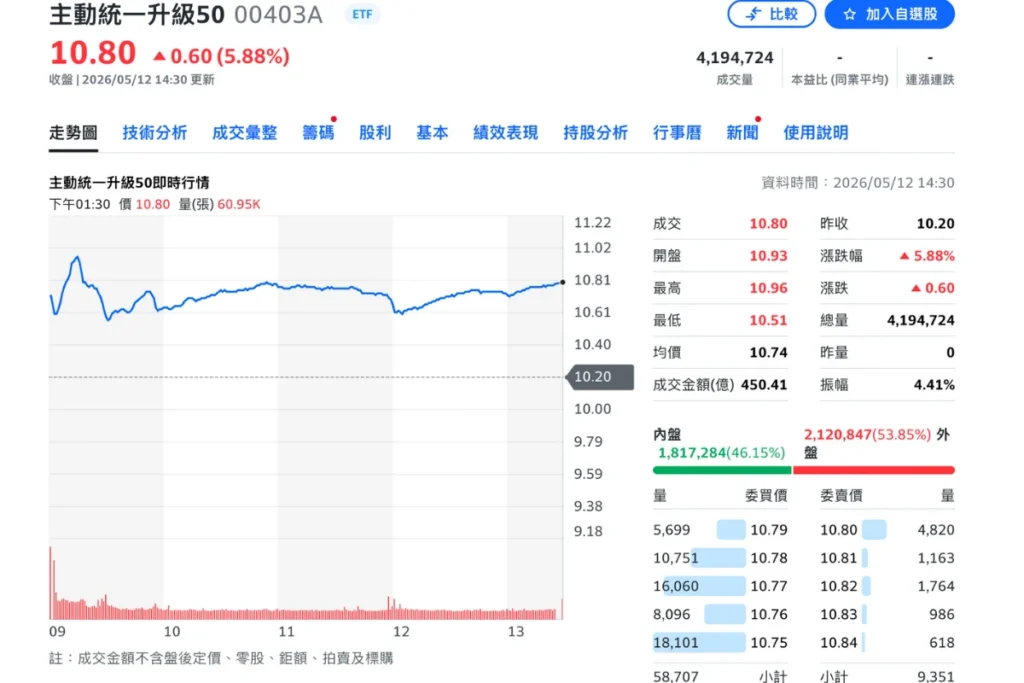Click the ETF badge
The width and height of the screenshot is (1024, 683).
(x=362, y=14)
